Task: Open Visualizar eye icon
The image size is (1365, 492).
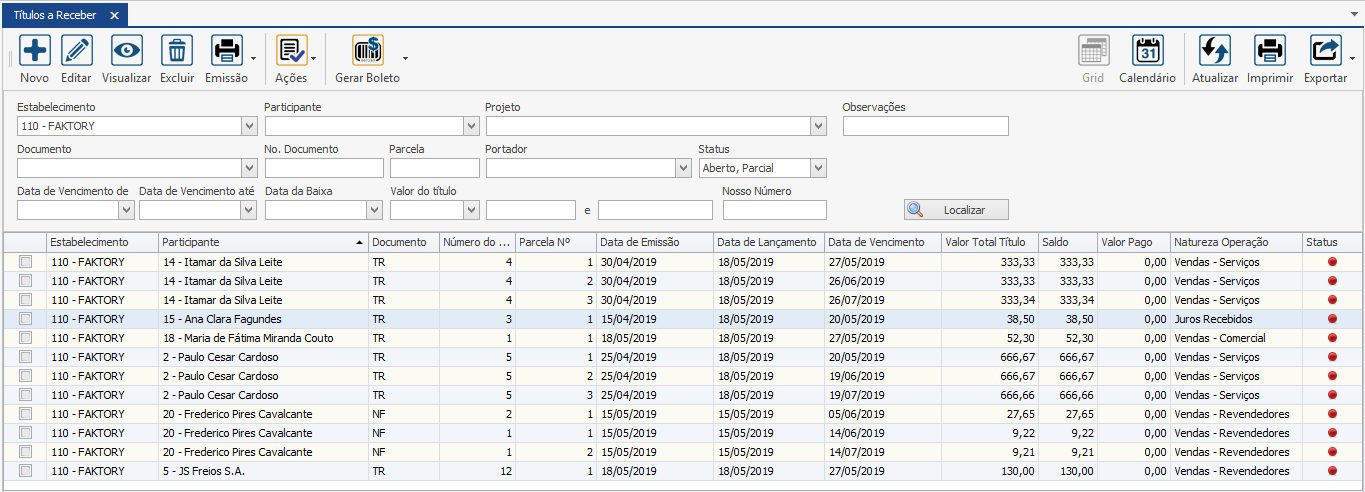Action: (127, 51)
